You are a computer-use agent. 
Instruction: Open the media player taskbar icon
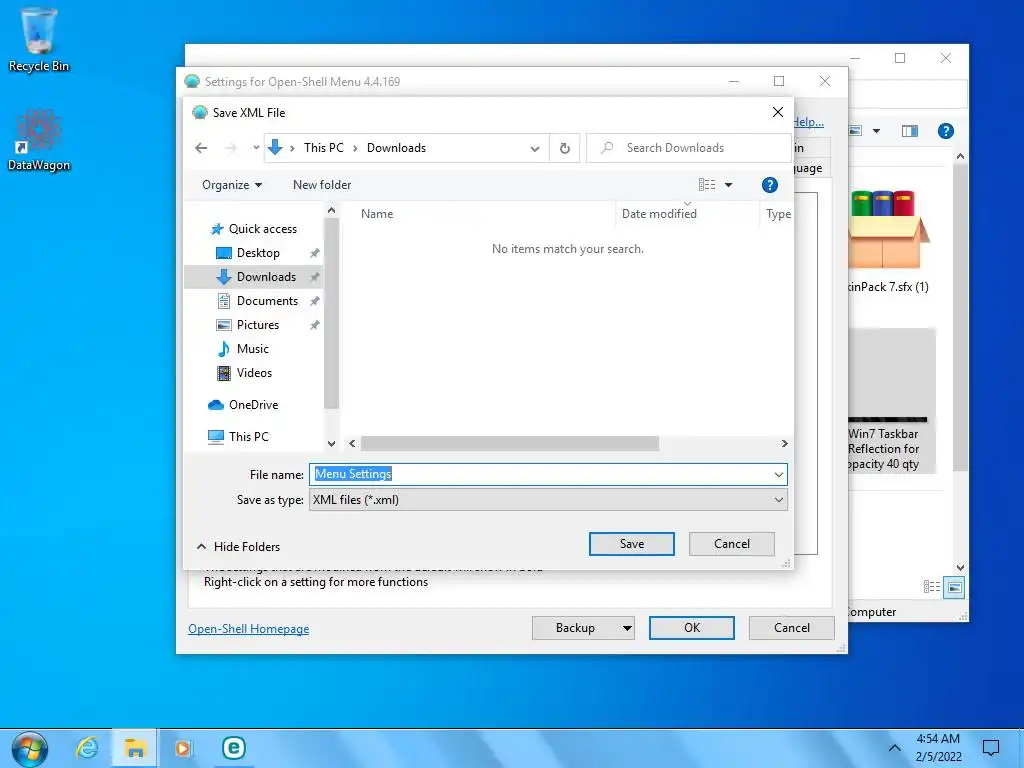(184, 748)
